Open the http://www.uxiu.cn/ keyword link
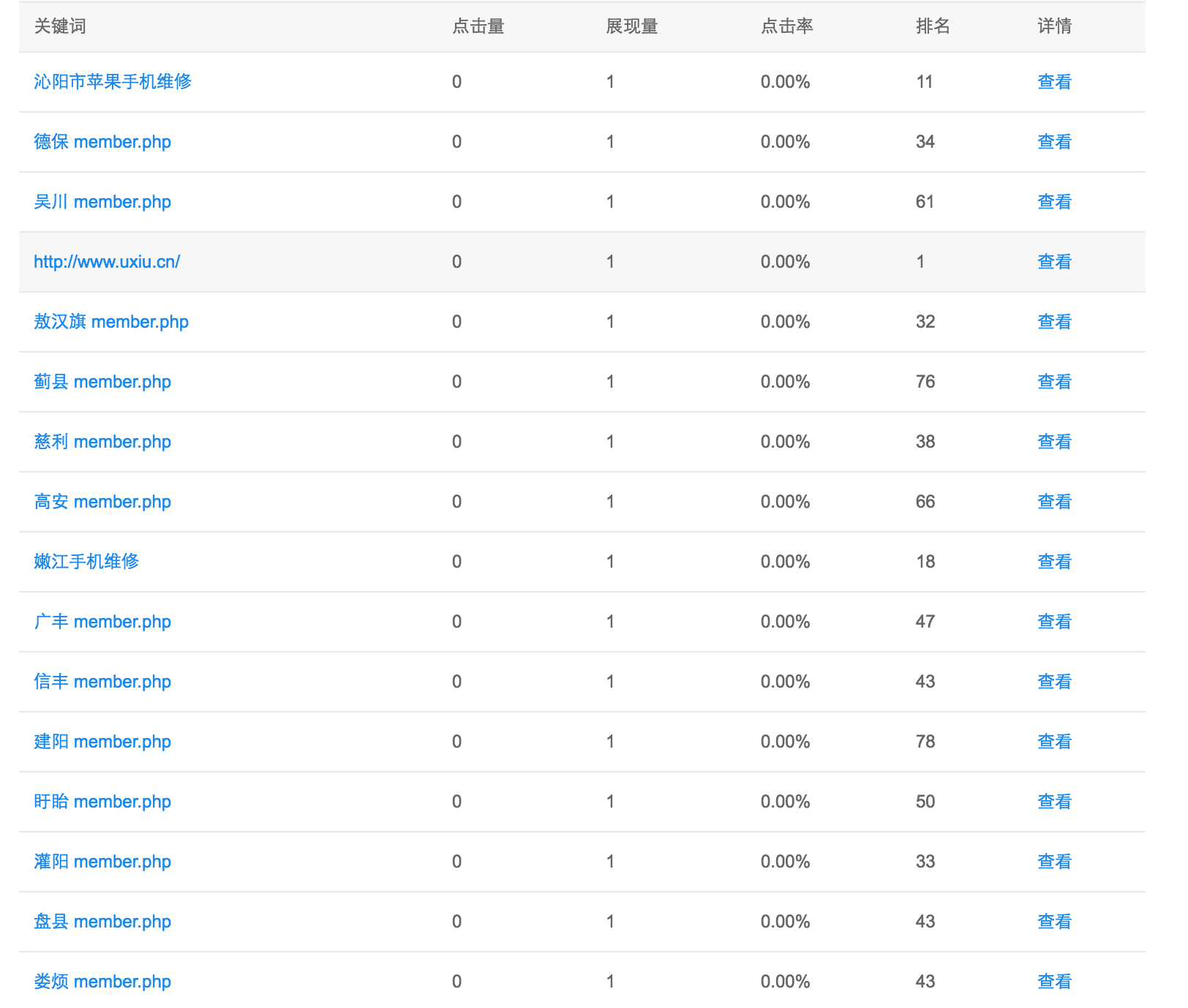Image resolution: width=1188 pixels, height=1008 pixels. tap(107, 262)
